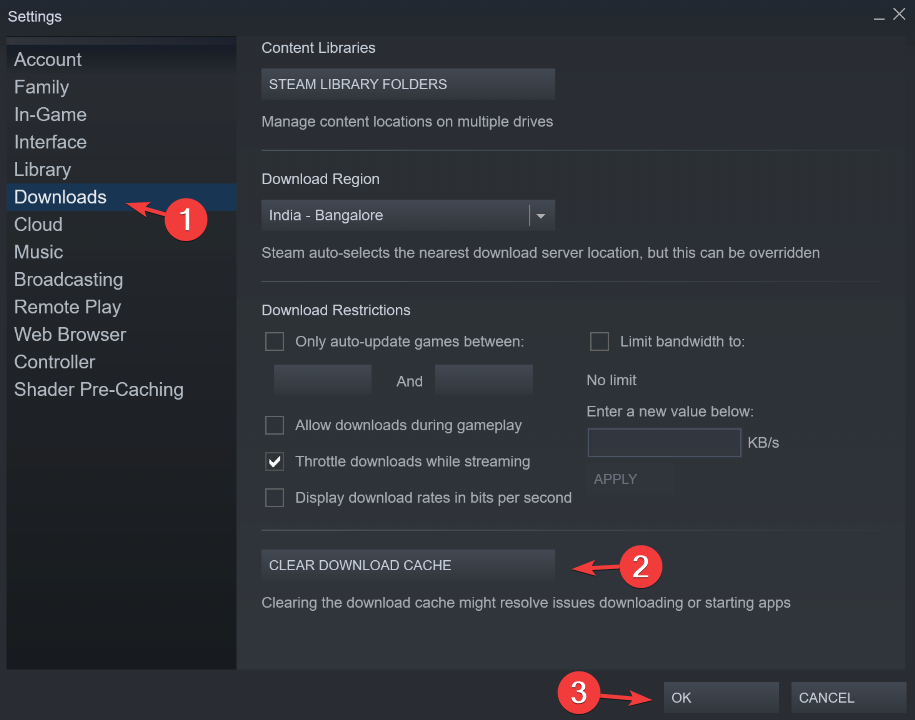The height and width of the screenshot is (720, 915).
Task: Click "Enter a new value below:" label
Action: point(670,411)
